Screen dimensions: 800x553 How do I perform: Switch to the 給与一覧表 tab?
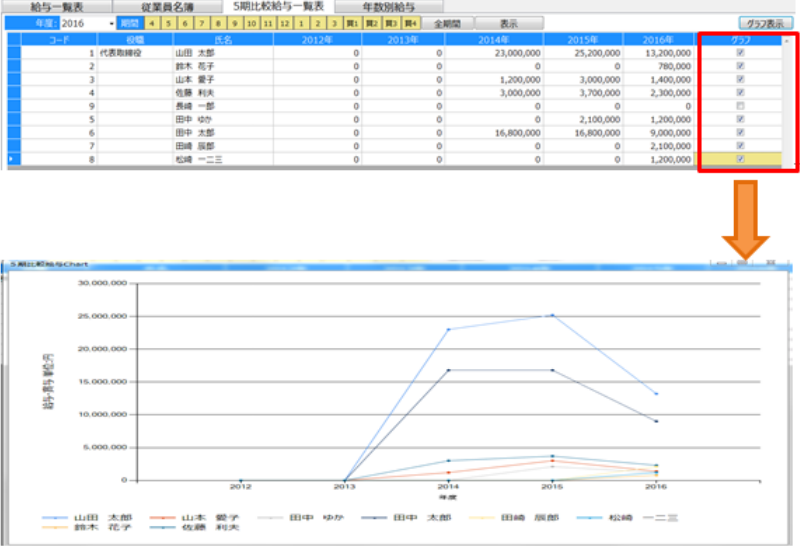coord(57,7)
